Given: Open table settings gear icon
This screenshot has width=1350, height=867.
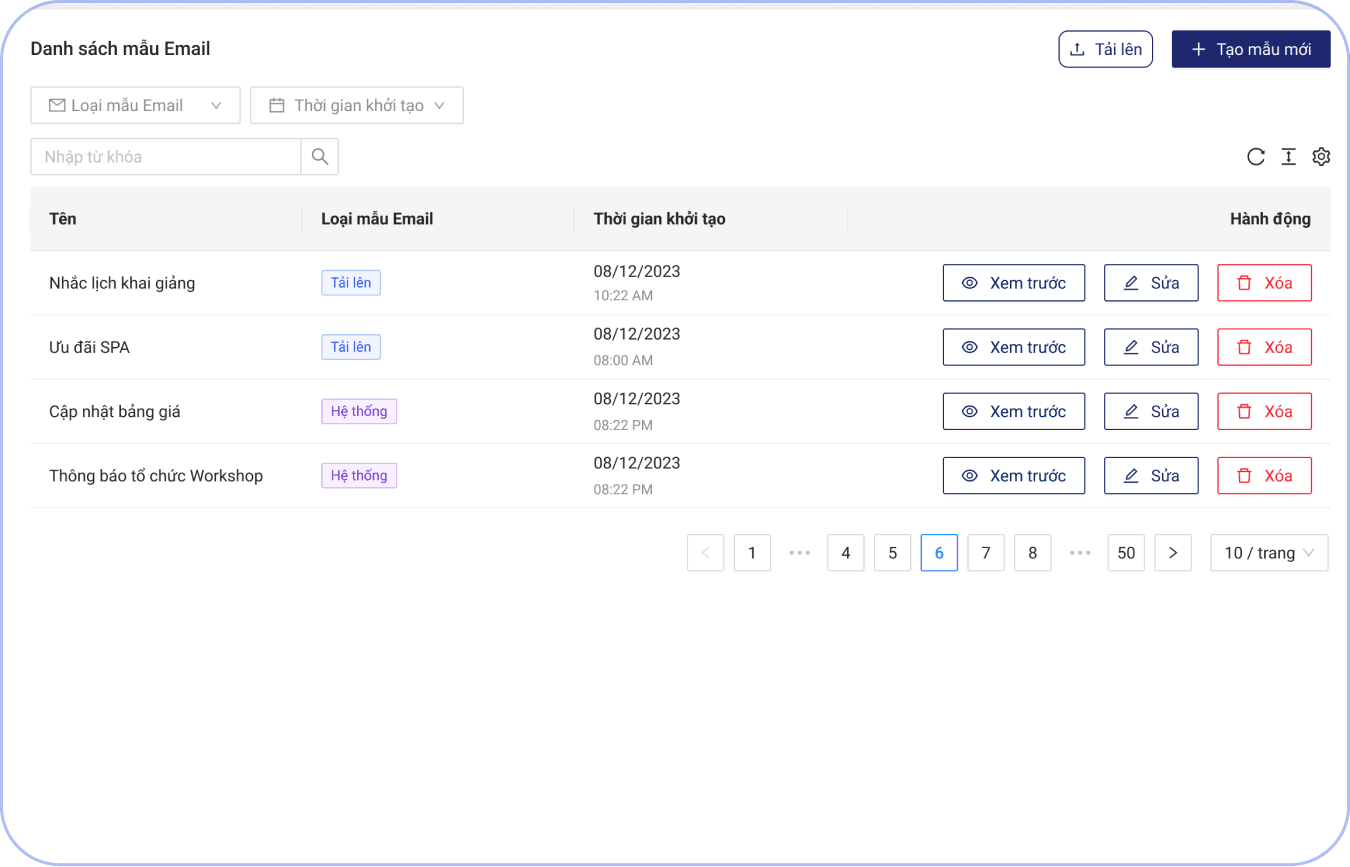Looking at the screenshot, I should [x=1321, y=157].
